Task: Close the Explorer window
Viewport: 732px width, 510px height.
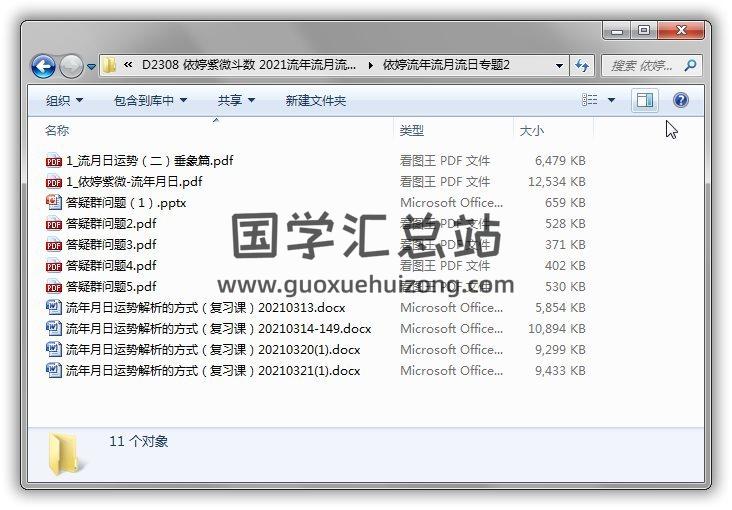Action: pyautogui.click(x=681, y=31)
